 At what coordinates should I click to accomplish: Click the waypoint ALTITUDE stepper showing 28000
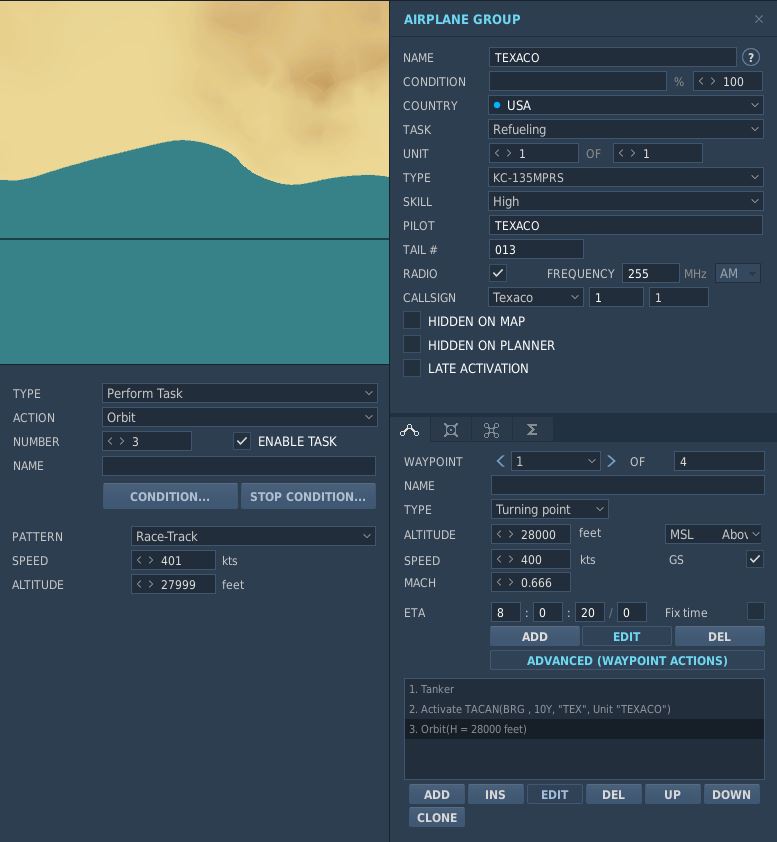[531, 534]
